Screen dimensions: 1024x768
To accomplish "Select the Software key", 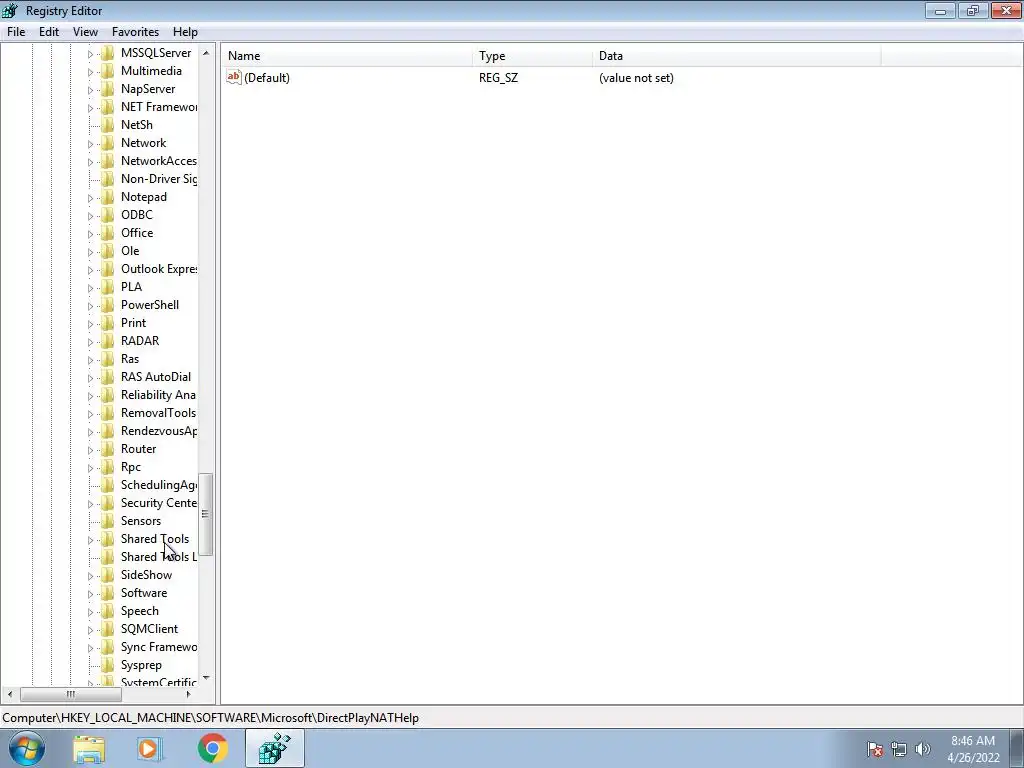I will (x=144, y=593).
